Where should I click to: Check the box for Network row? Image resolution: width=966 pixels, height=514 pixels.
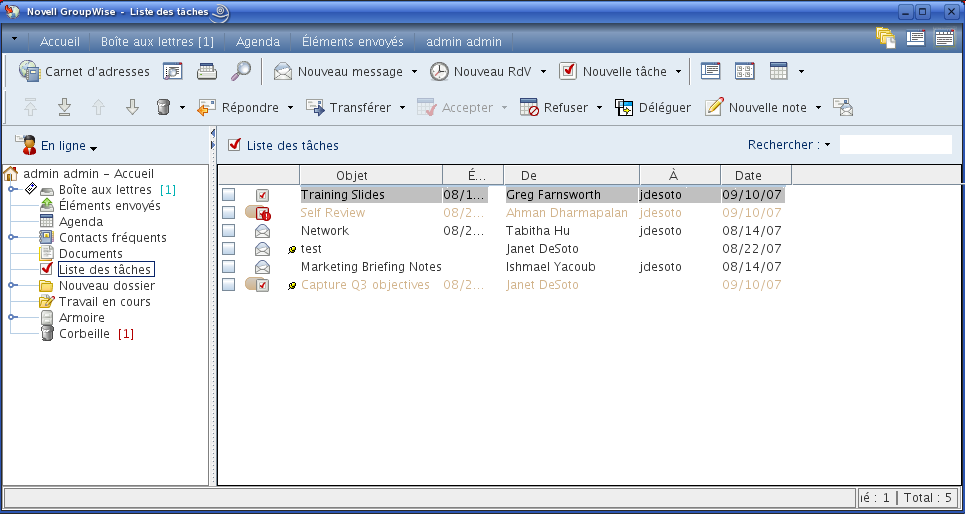(229, 230)
